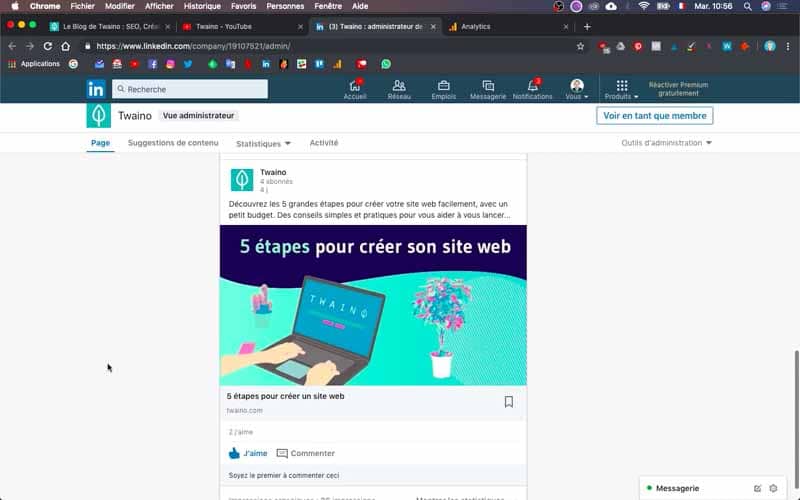Click Réactiver Premium gratuitement link

[678, 89]
